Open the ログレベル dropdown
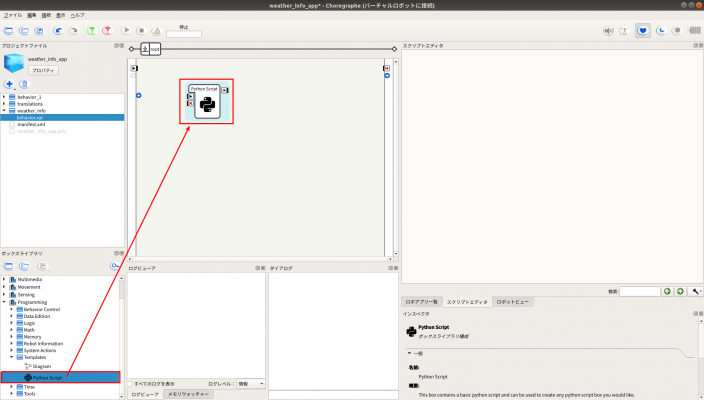This screenshot has width=704, height=400. [251, 383]
